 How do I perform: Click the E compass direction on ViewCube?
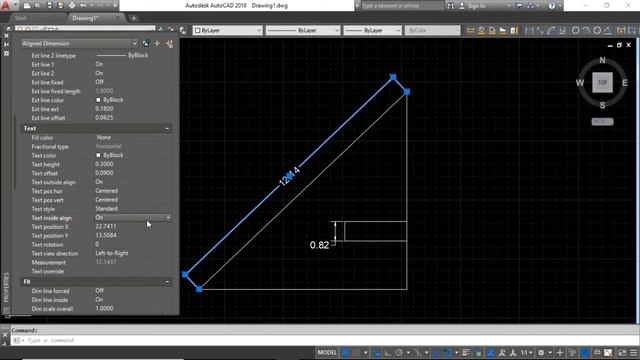625,82
